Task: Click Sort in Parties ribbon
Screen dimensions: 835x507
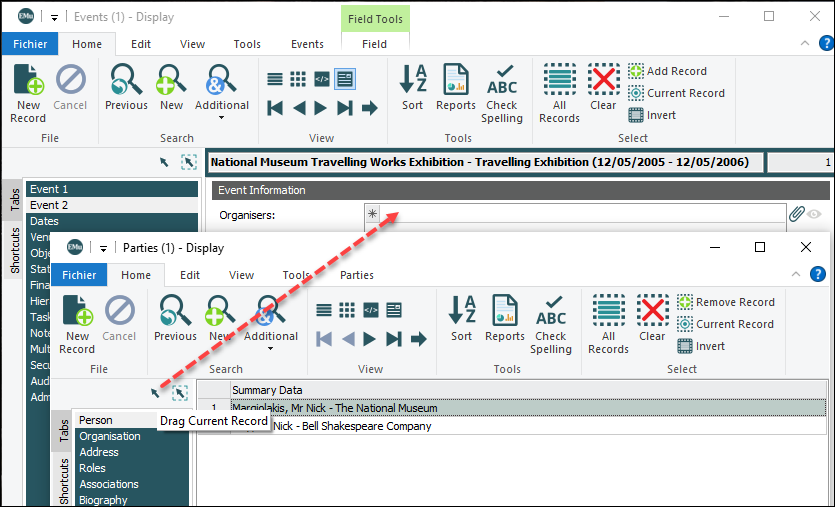Action: tap(461, 323)
